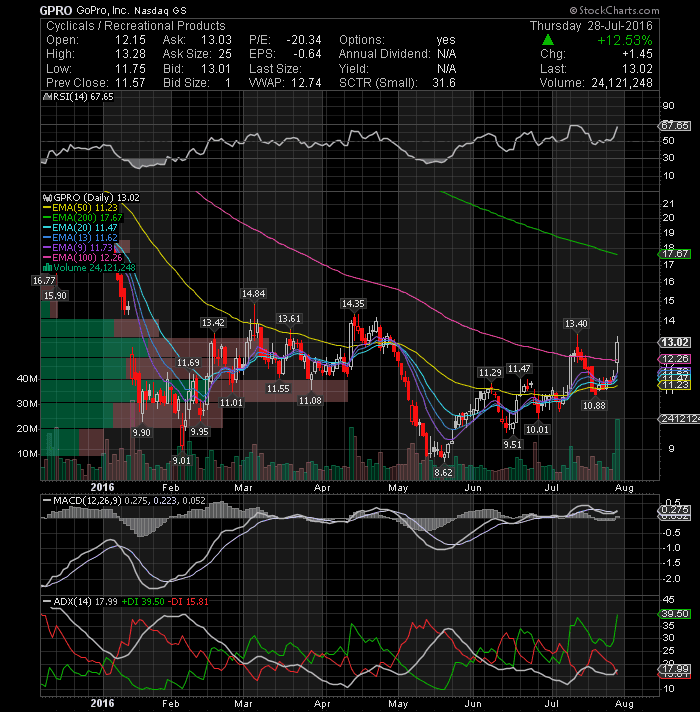Viewport: 700px width, 712px height.
Task: Click the SCTR (Small) value 31.6
Action: (x=444, y=83)
